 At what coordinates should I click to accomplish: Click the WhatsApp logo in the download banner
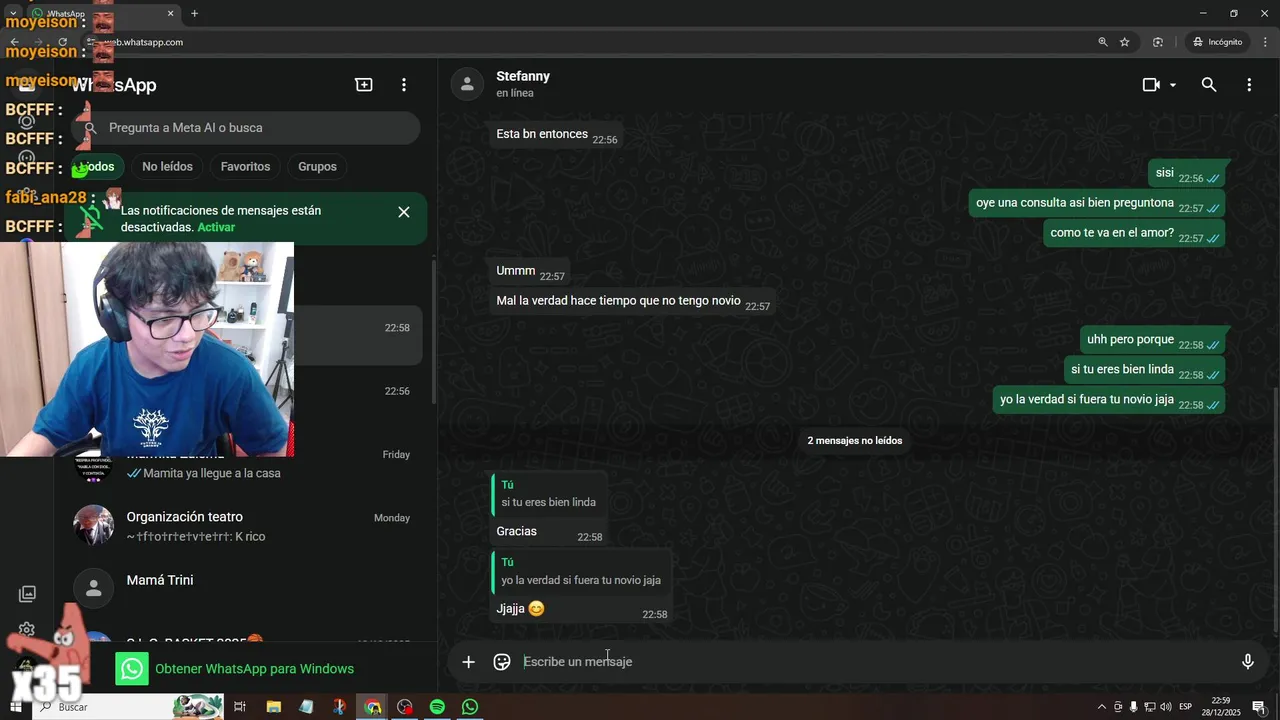click(132, 669)
